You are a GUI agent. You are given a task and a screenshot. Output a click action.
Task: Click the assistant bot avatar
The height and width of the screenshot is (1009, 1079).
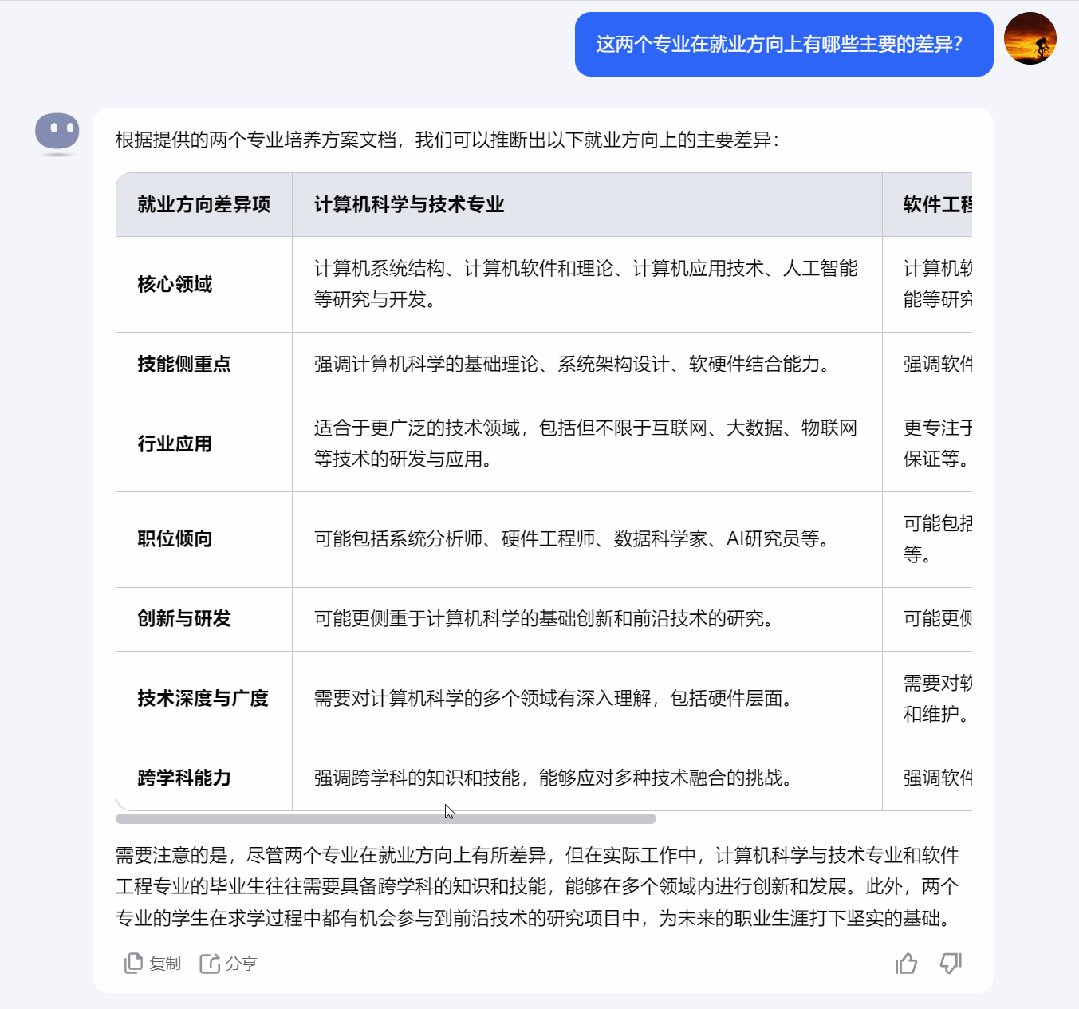pos(57,131)
